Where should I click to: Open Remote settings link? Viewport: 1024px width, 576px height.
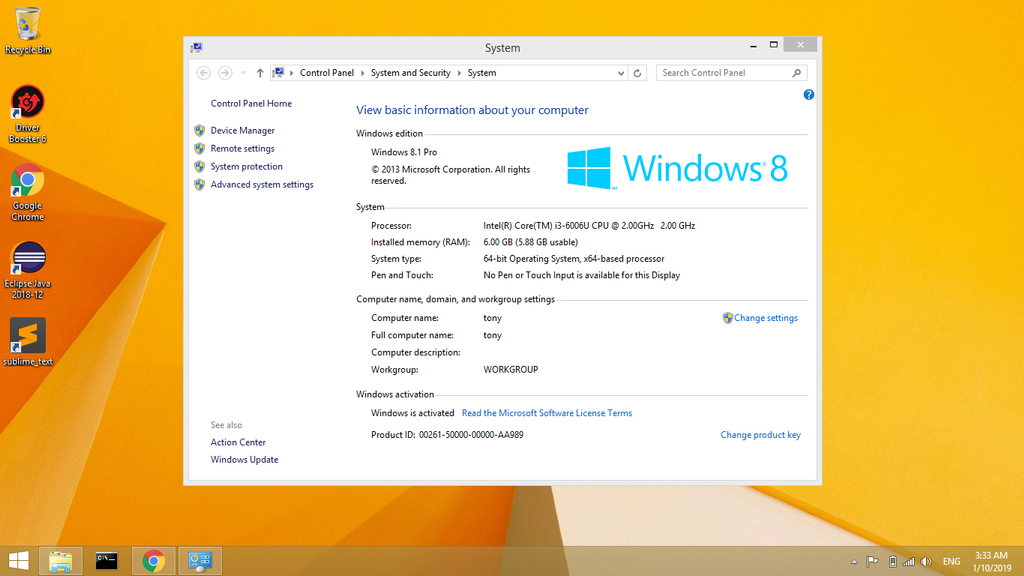point(242,149)
